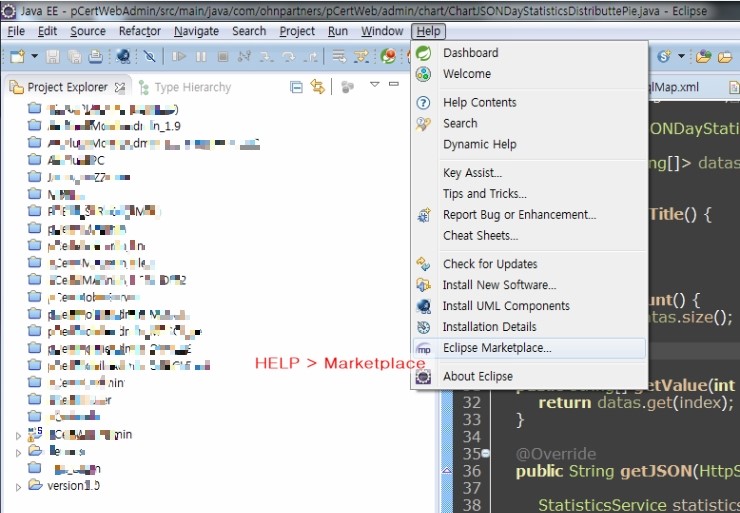Click the open-folder icon right of the Spring S dropdown arrow
Image resolution: width=740 pixels, height=513 pixels.
pos(703,57)
